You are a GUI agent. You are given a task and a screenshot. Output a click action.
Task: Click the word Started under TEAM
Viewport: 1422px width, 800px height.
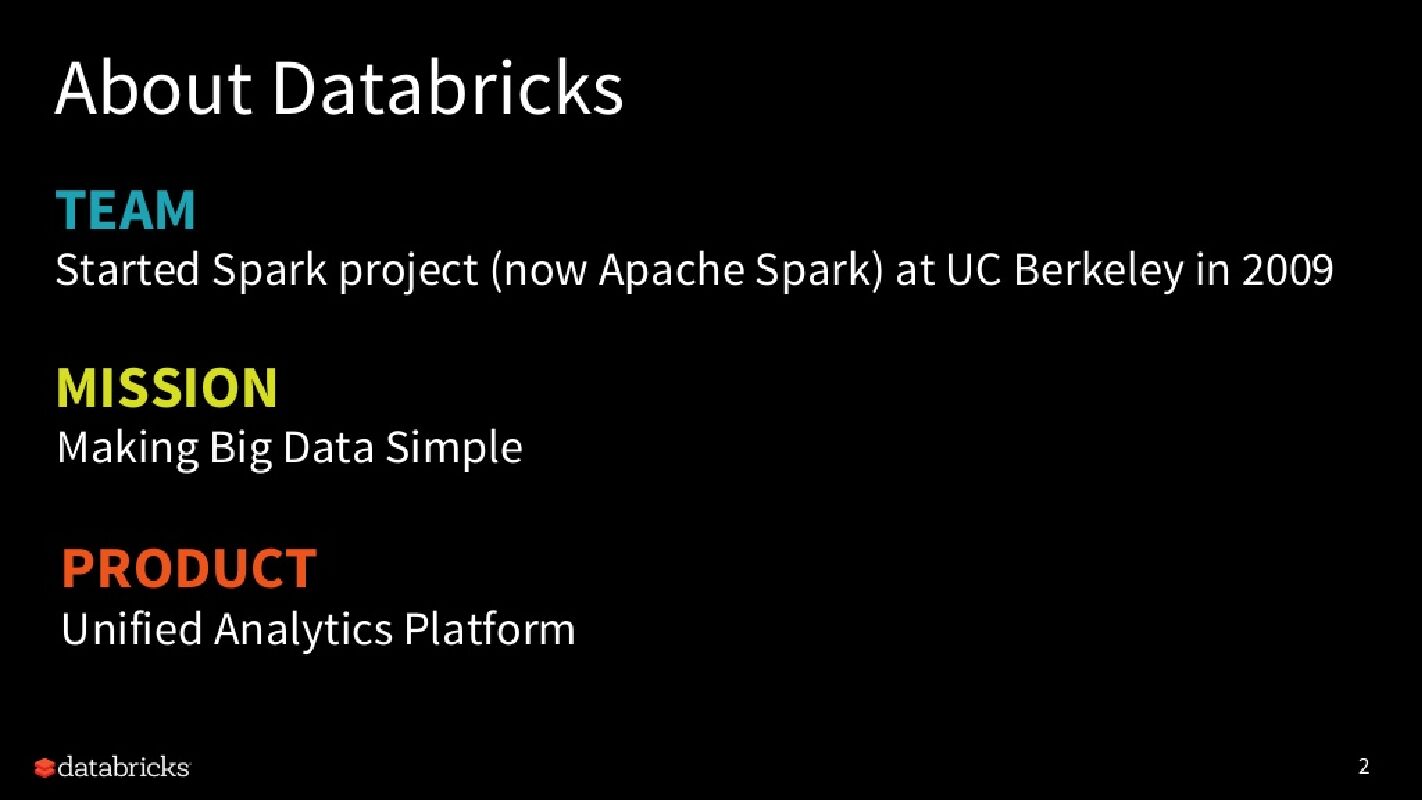(127, 271)
